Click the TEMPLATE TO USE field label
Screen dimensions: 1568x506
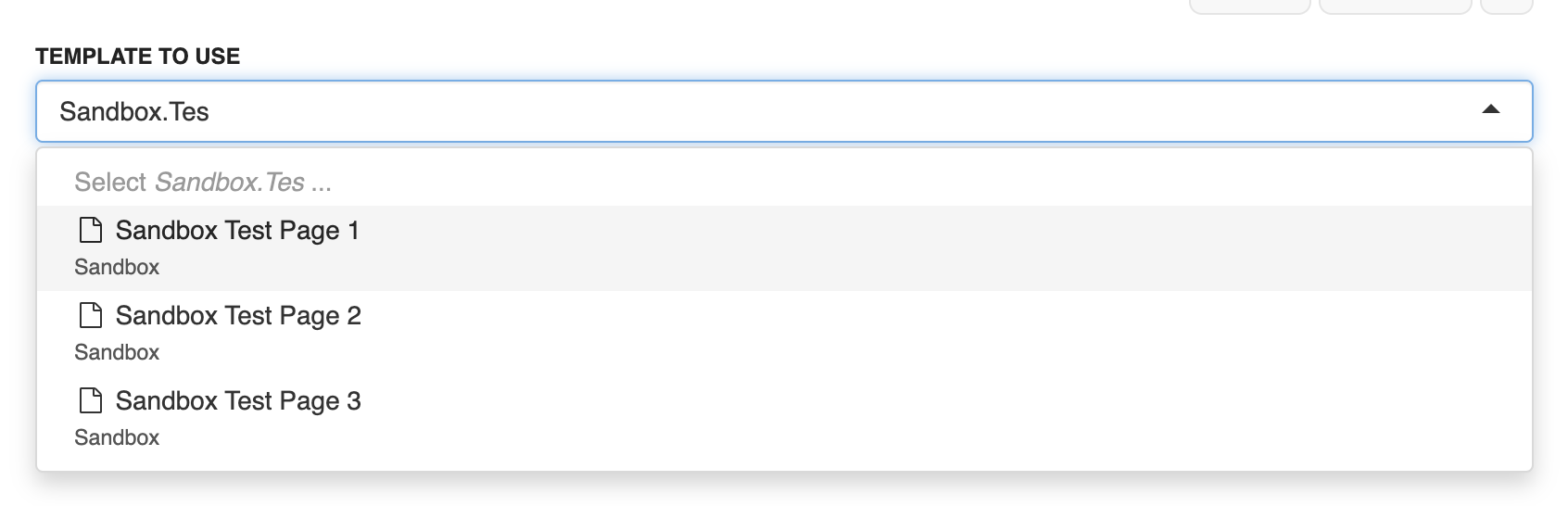(137, 57)
